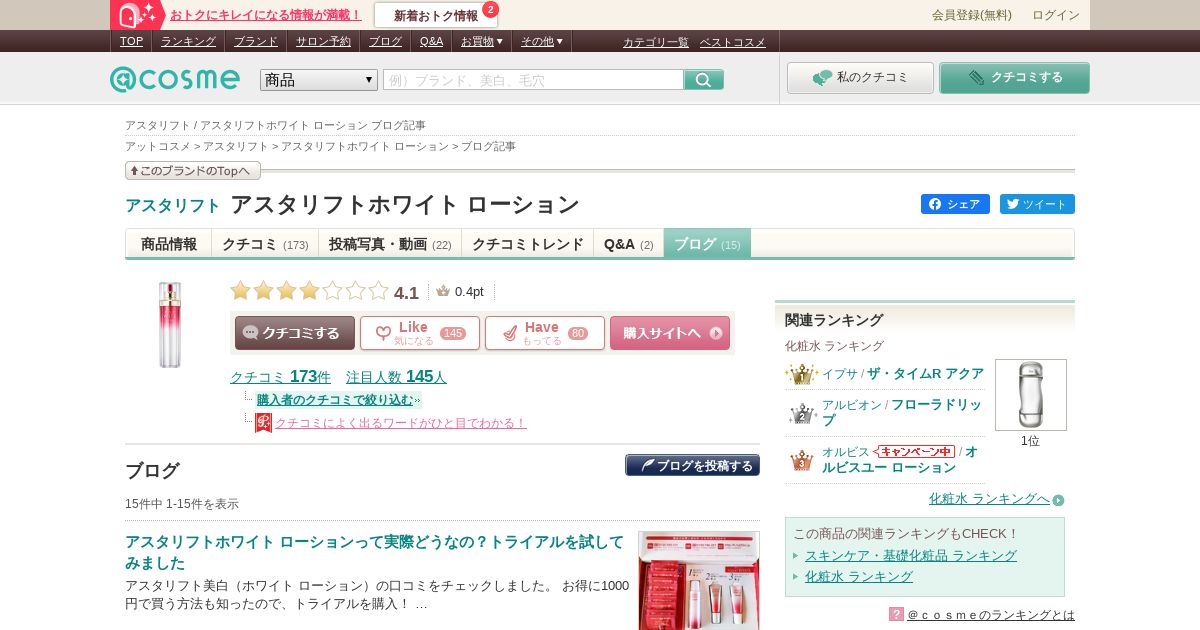Click the Like 気になる button
The image size is (1200, 630).
pyautogui.click(x=420, y=333)
